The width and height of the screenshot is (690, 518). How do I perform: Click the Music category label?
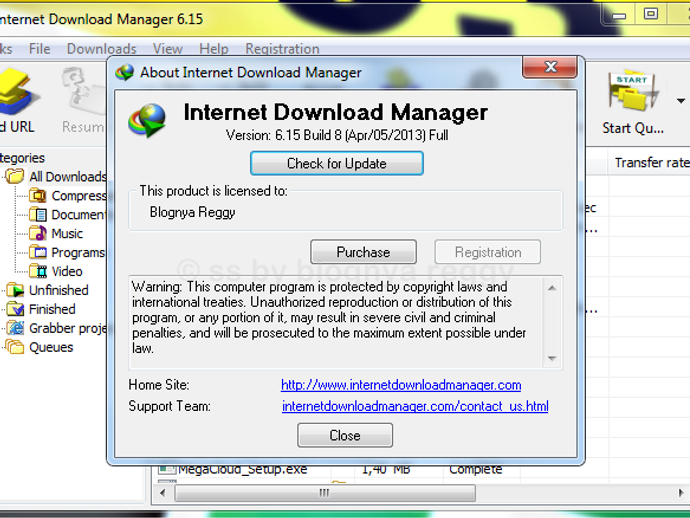(67, 233)
